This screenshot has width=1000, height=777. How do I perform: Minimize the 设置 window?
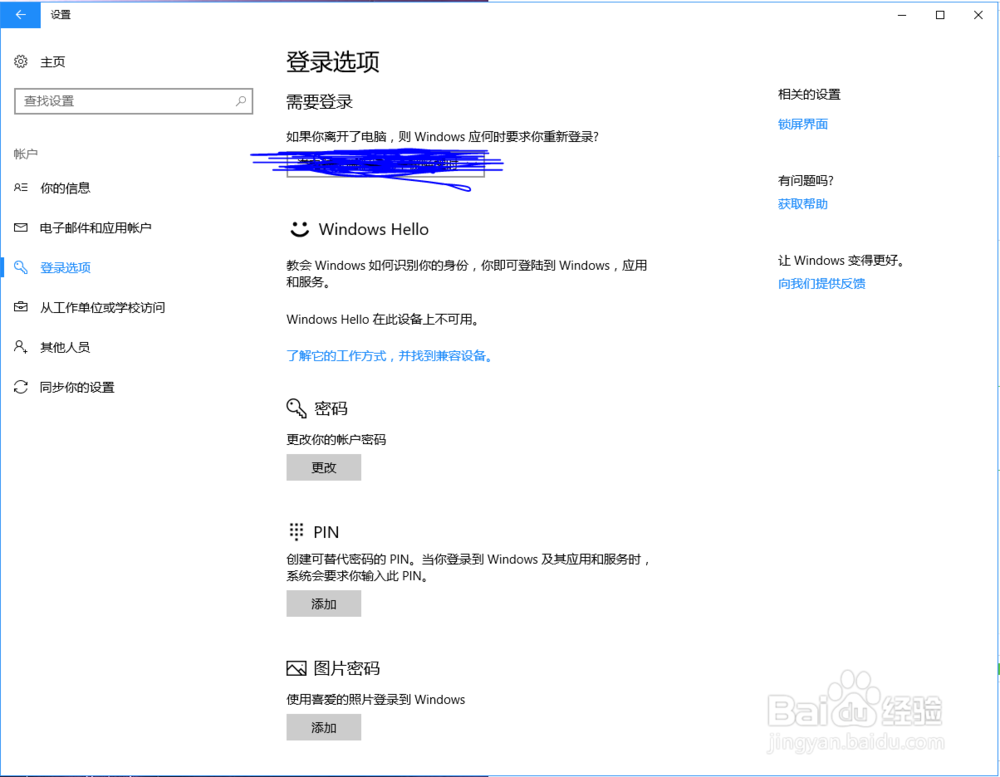click(x=902, y=15)
